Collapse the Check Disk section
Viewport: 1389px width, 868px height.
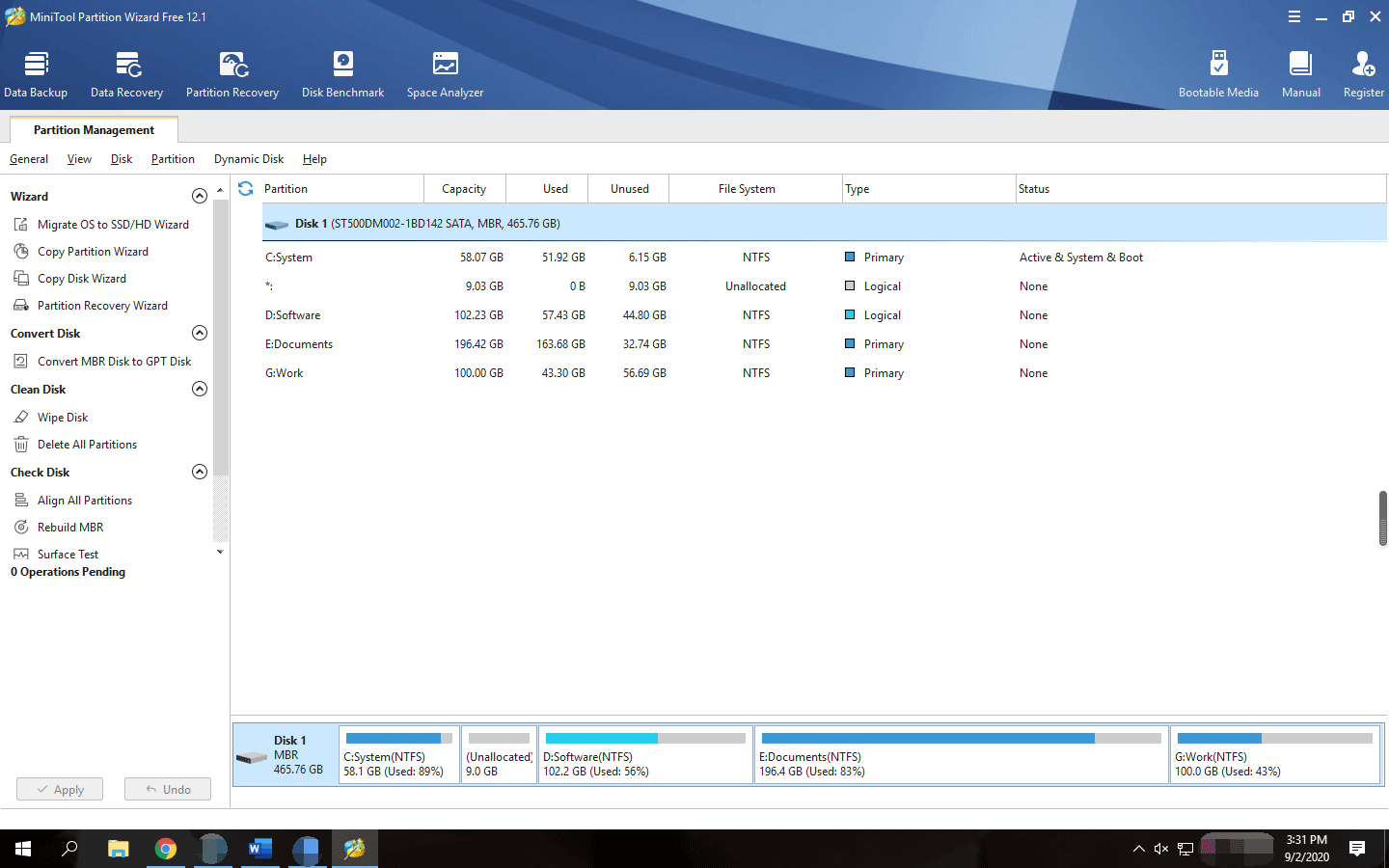click(200, 471)
